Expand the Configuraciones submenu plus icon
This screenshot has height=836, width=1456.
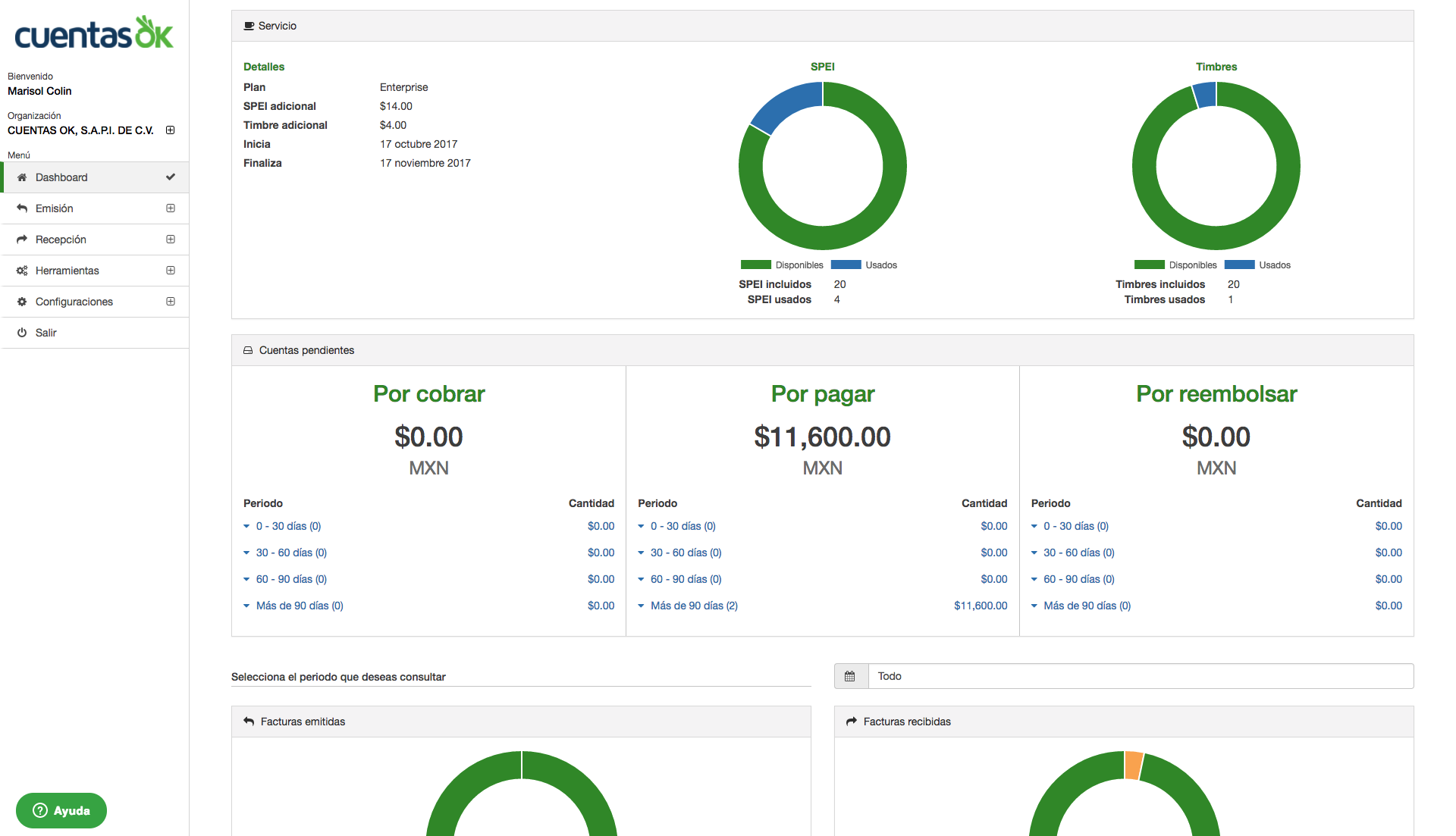click(171, 302)
